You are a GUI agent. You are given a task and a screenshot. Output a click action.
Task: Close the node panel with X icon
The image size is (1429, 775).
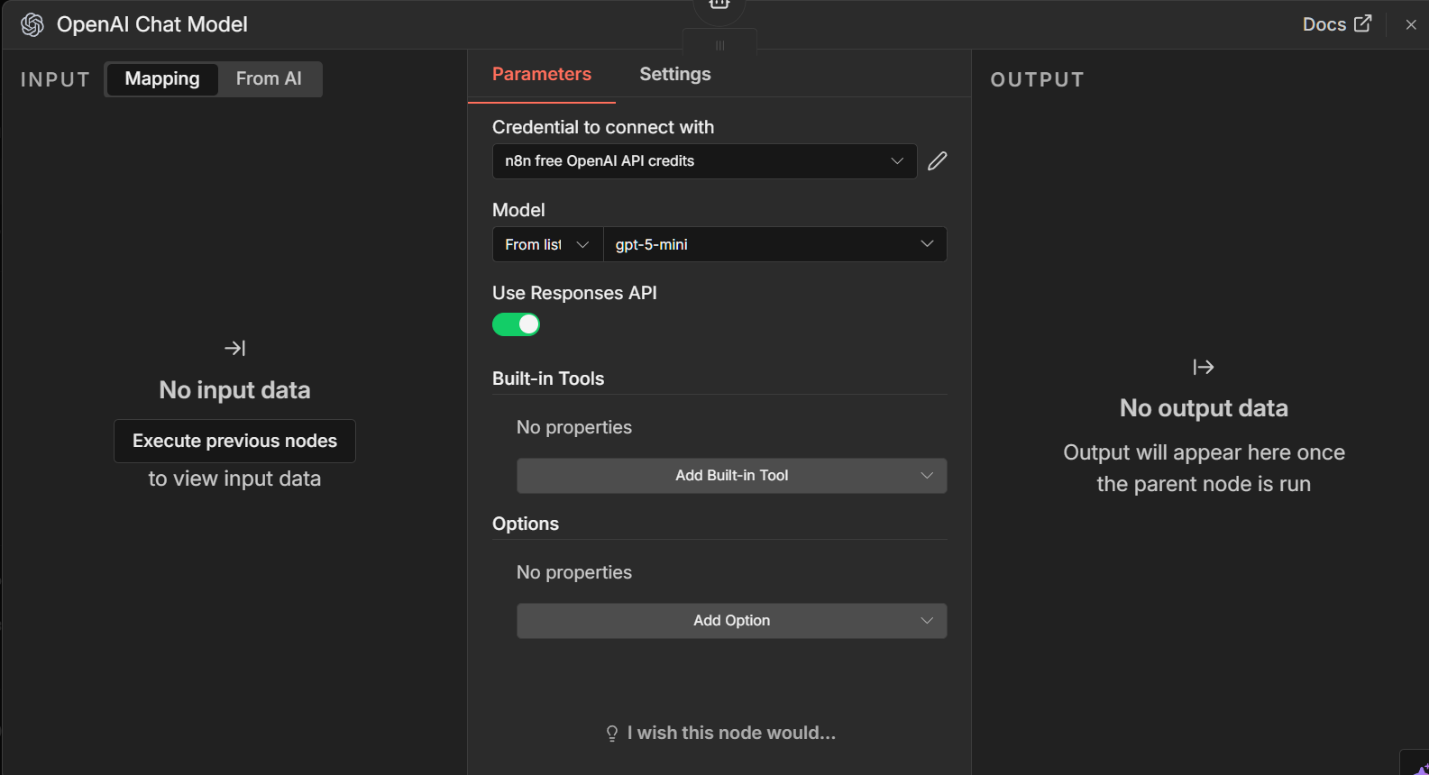(x=1411, y=25)
